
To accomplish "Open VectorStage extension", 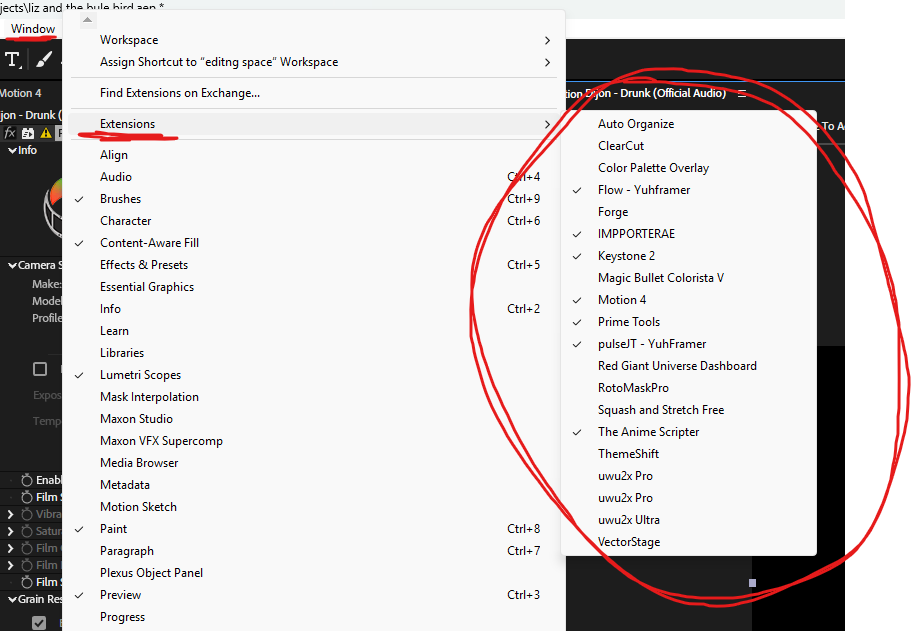I will [688, 542].
